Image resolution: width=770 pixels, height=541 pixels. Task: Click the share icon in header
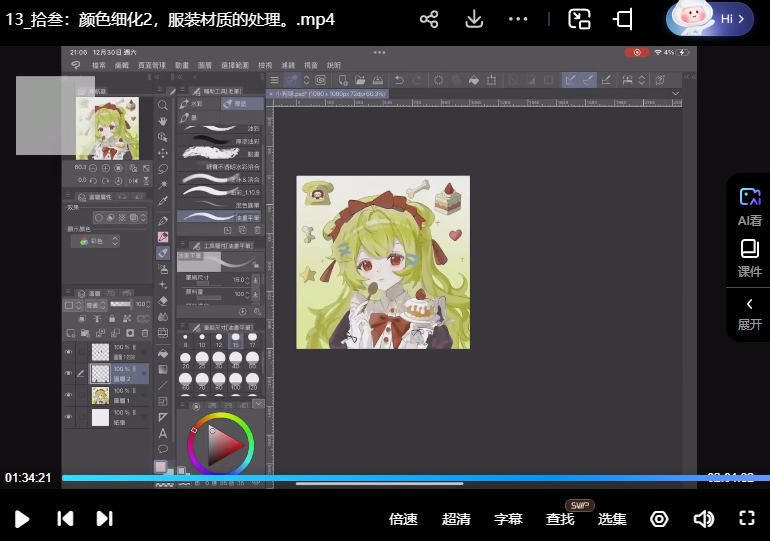click(x=429, y=19)
